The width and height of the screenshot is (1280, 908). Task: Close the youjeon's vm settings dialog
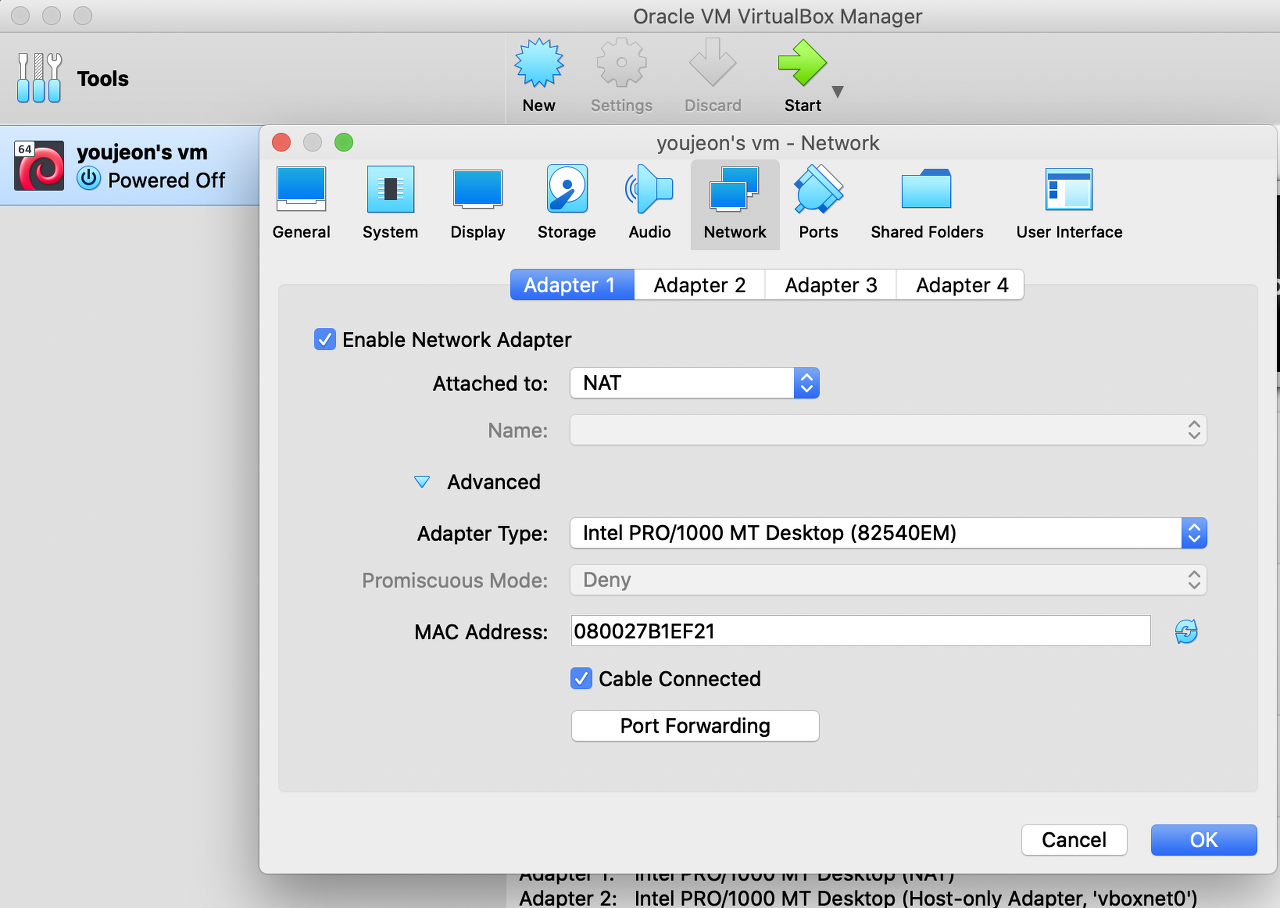[x=282, y=142]
